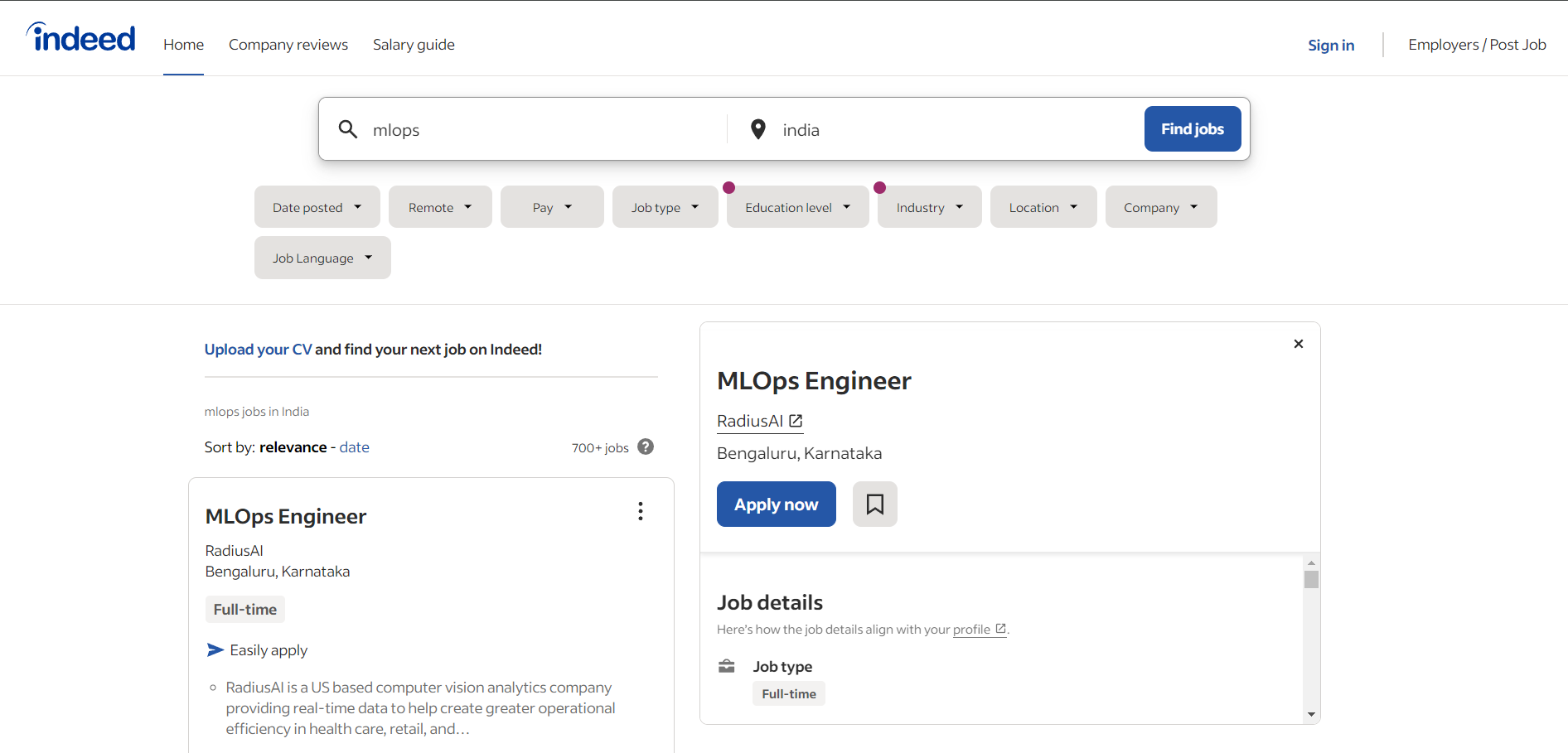Open MLOps Engineer card three-dot menu

click(641, 511)
